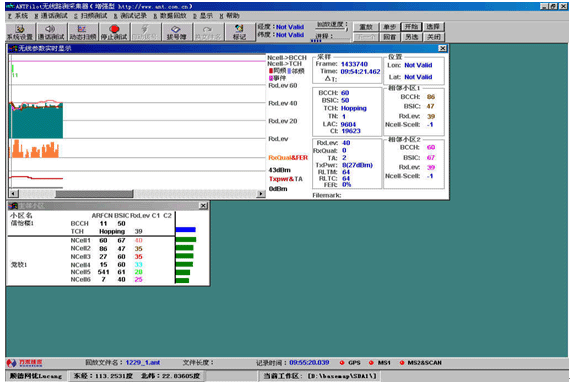This screenshot has width=570, height=383.
Task: Click the LAC value 9604
Action: tap(348, 124)
